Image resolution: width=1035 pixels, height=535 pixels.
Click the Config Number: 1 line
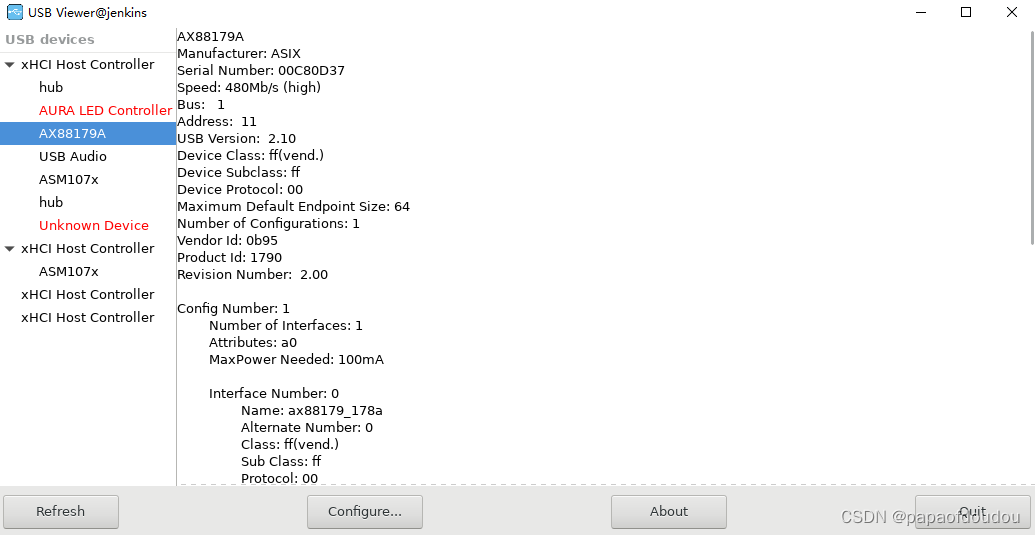coord(233,308)
